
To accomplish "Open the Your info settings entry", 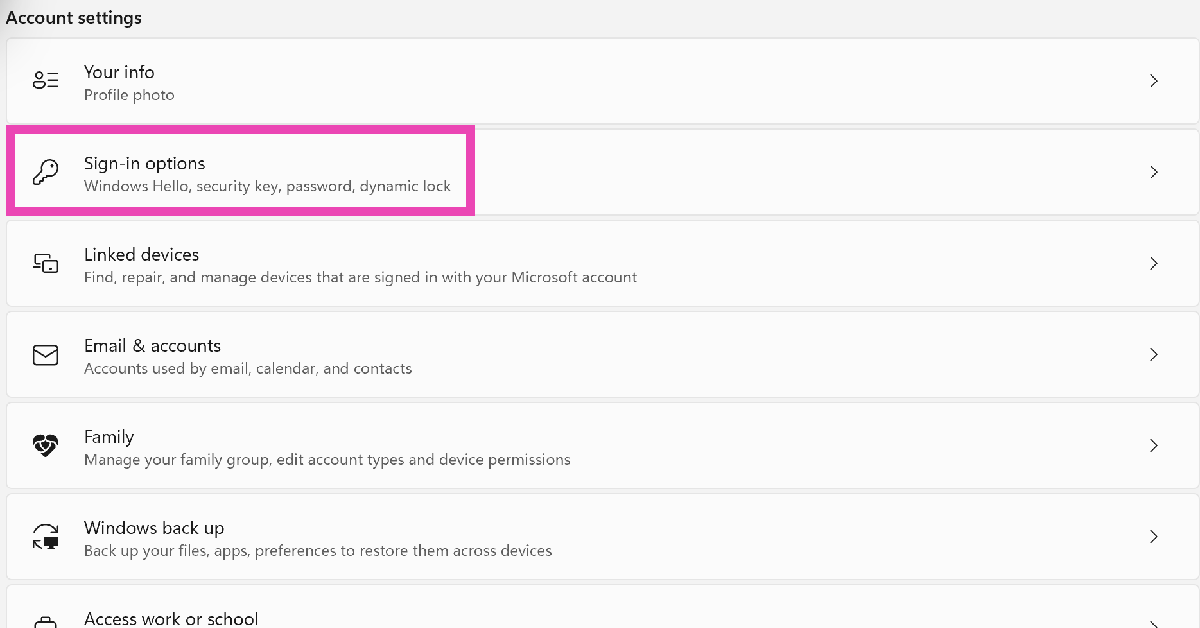I will tap(119, 72).
